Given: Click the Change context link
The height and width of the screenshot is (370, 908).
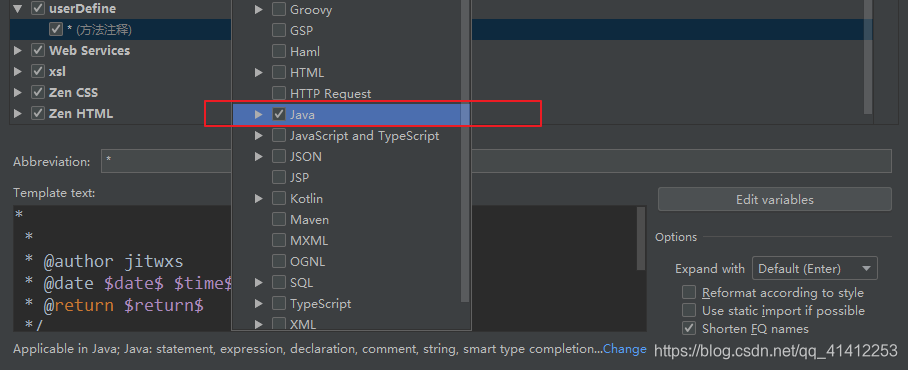Looking at the screenshot, I should 625,349.
